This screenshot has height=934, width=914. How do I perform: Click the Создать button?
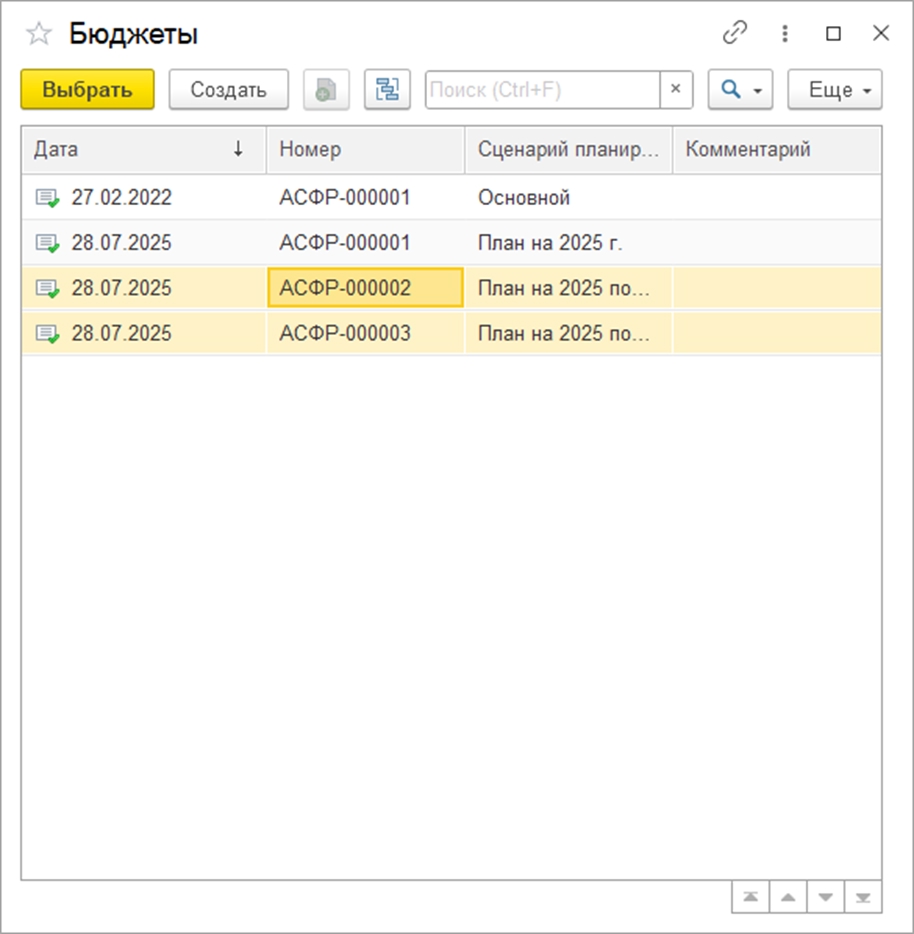click(228, 90)
